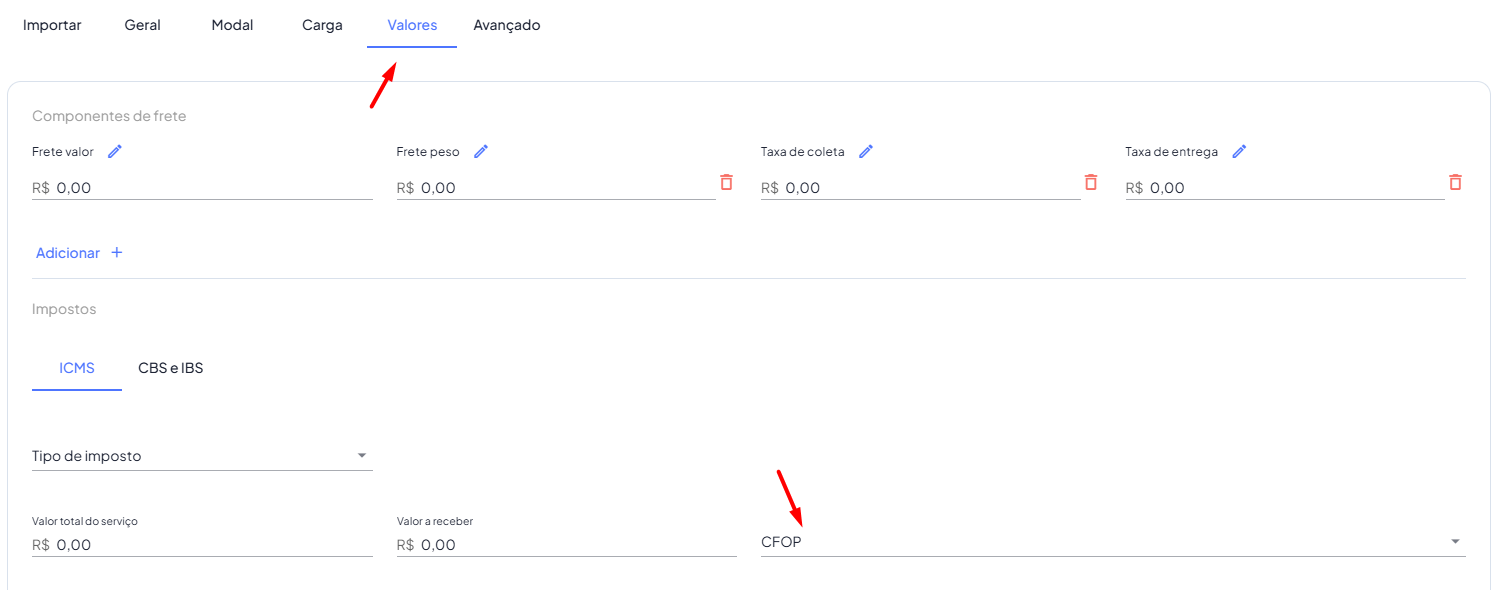Switch to the CBS e IBS tab
Image resolution: width=1499 pixels, height=590 pixels.
(170, 368)
